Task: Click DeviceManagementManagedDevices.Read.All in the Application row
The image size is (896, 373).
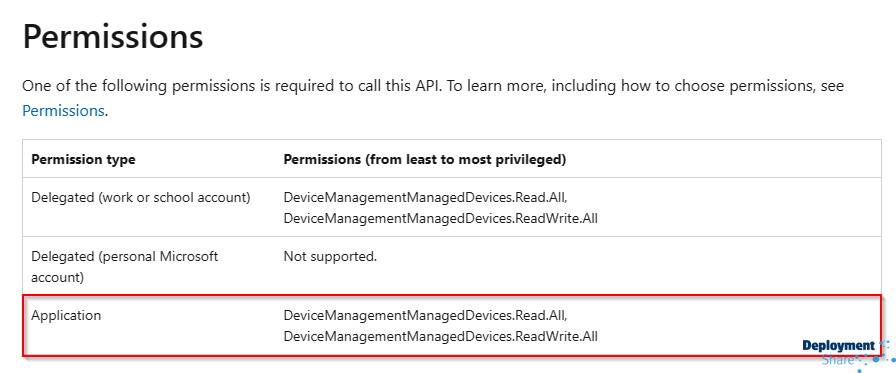Action: tap(425, 315)
